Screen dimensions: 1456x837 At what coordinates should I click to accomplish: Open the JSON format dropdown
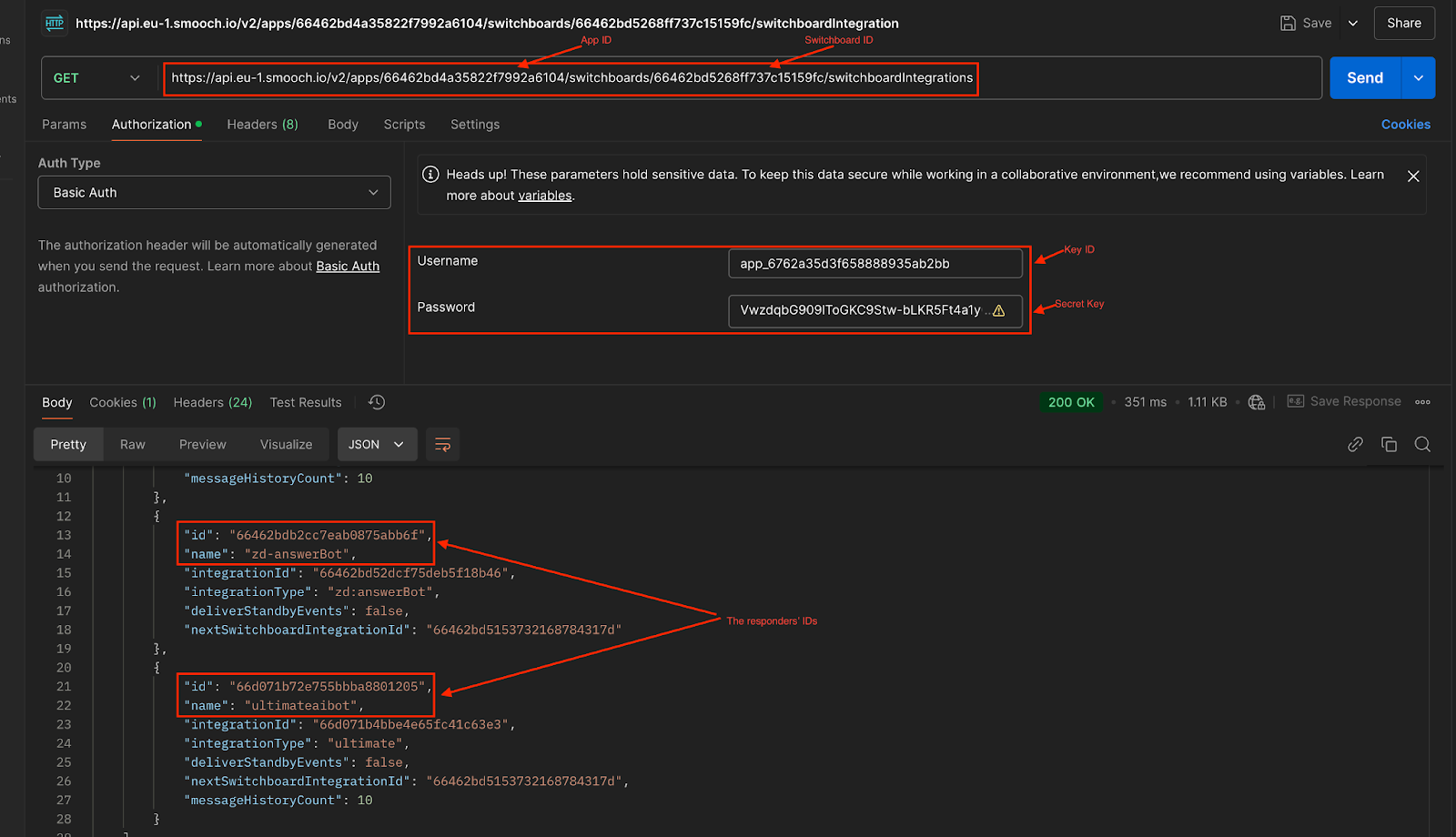377,445
